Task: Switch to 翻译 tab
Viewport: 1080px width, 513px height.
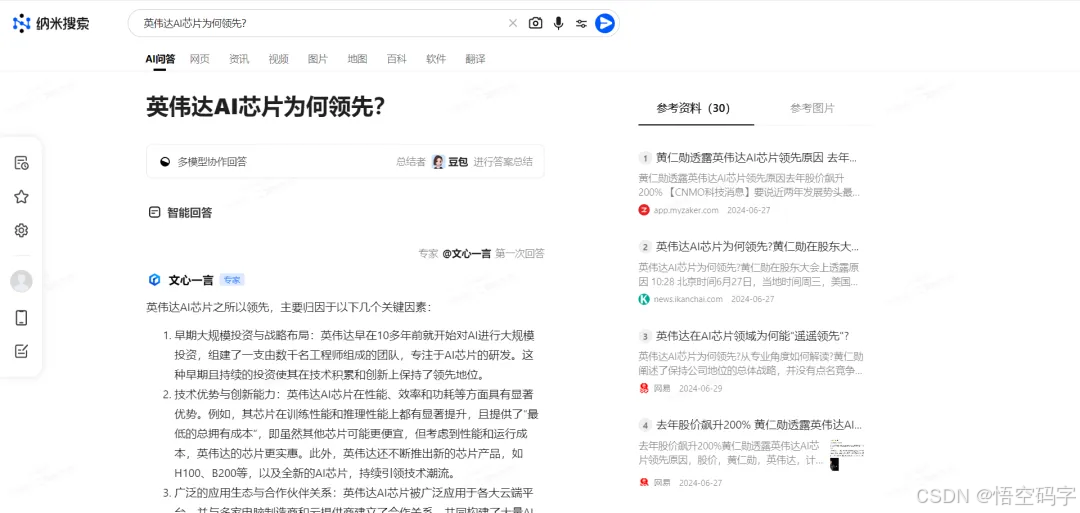Action: [x=475, y=59]
